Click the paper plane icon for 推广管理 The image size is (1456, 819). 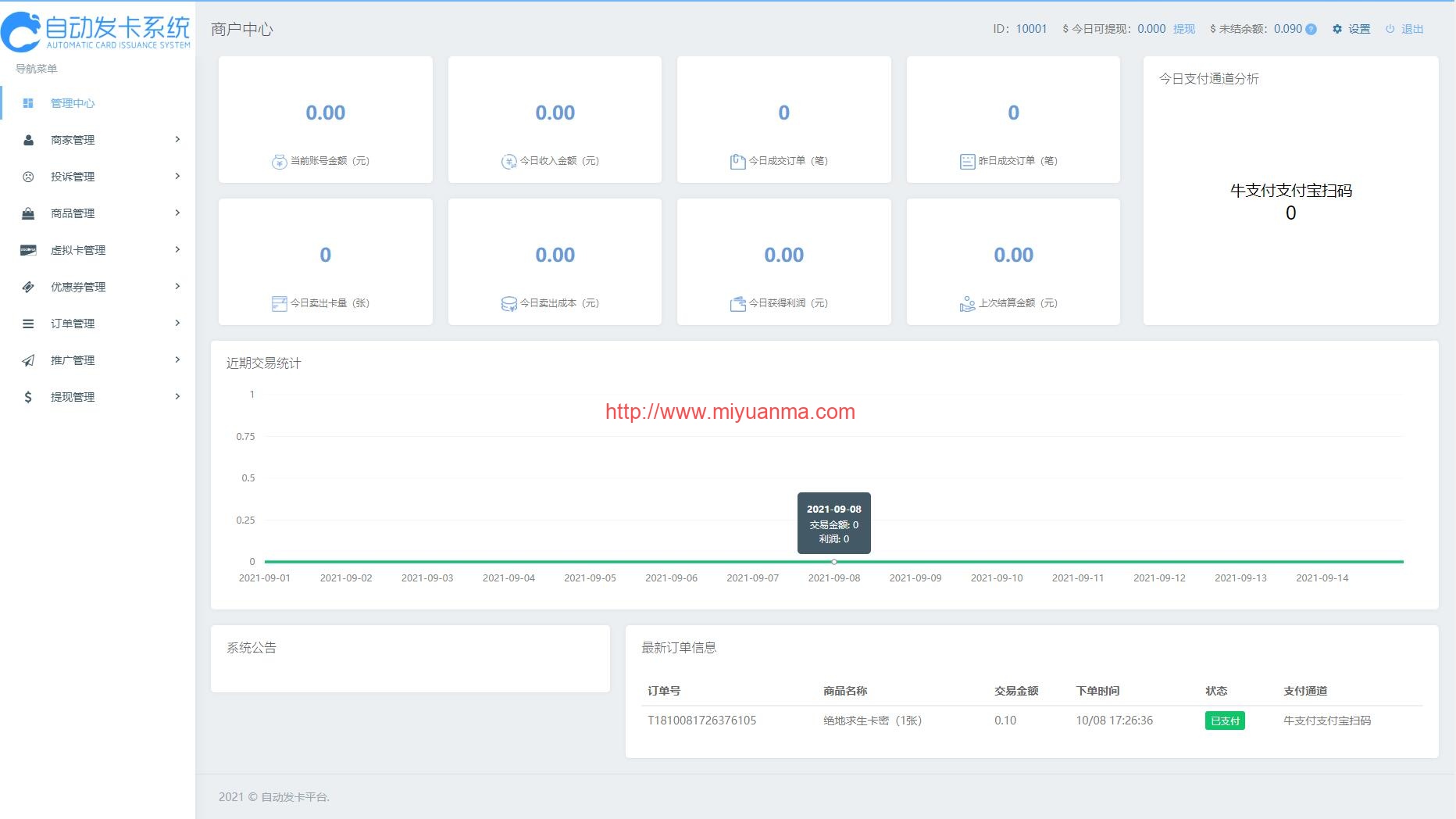[28, 360]
